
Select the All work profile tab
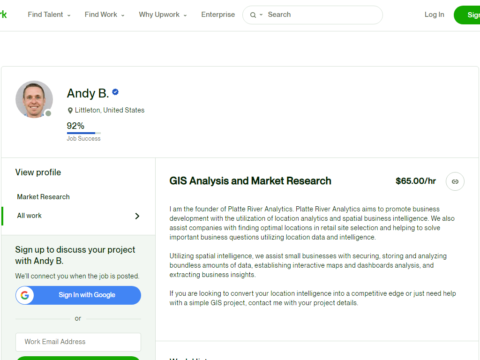(x=29, y=216)
